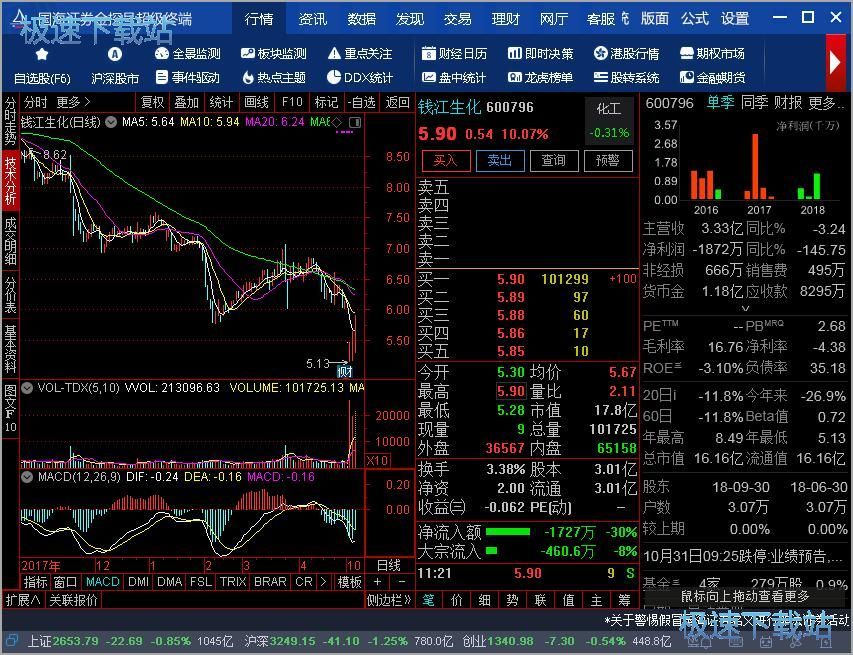853x655 pixels.
Task: Open the 模板 template dropdown
Action: 350,582
